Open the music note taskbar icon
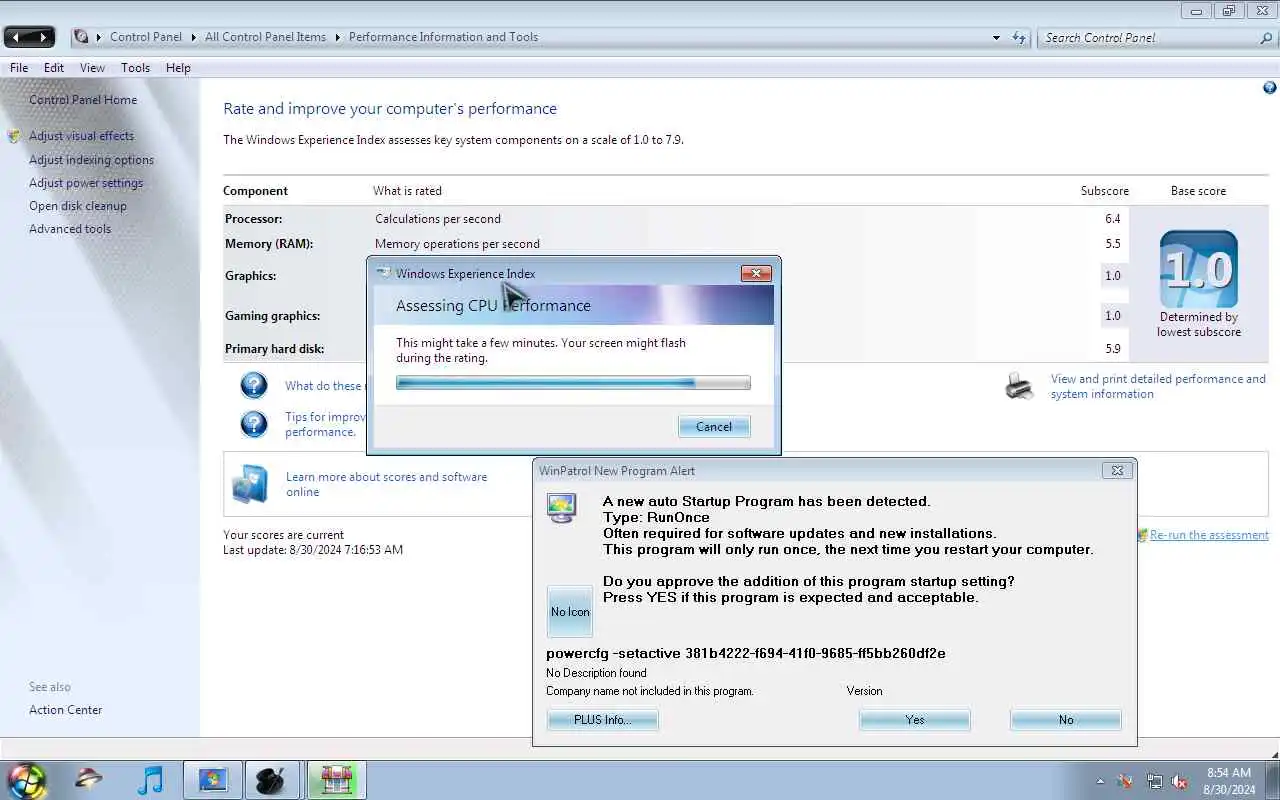 [x=150, y=779]
